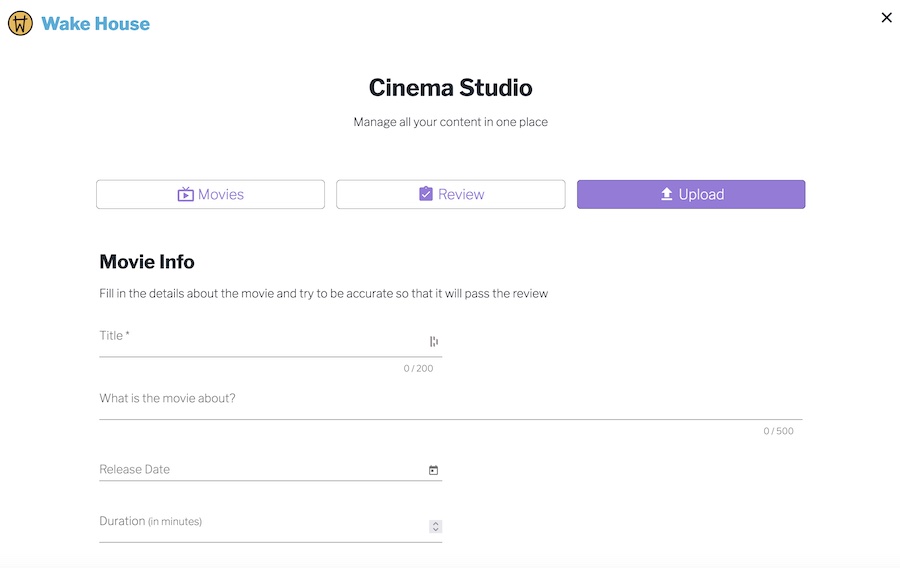Open the Wake House home link text

(x=95, y=24)
